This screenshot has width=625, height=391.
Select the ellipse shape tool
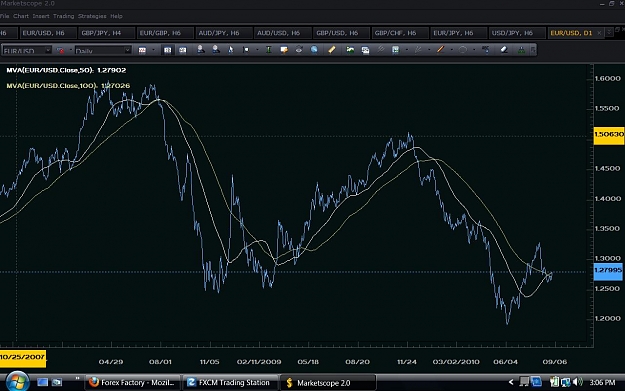(463, 50)
